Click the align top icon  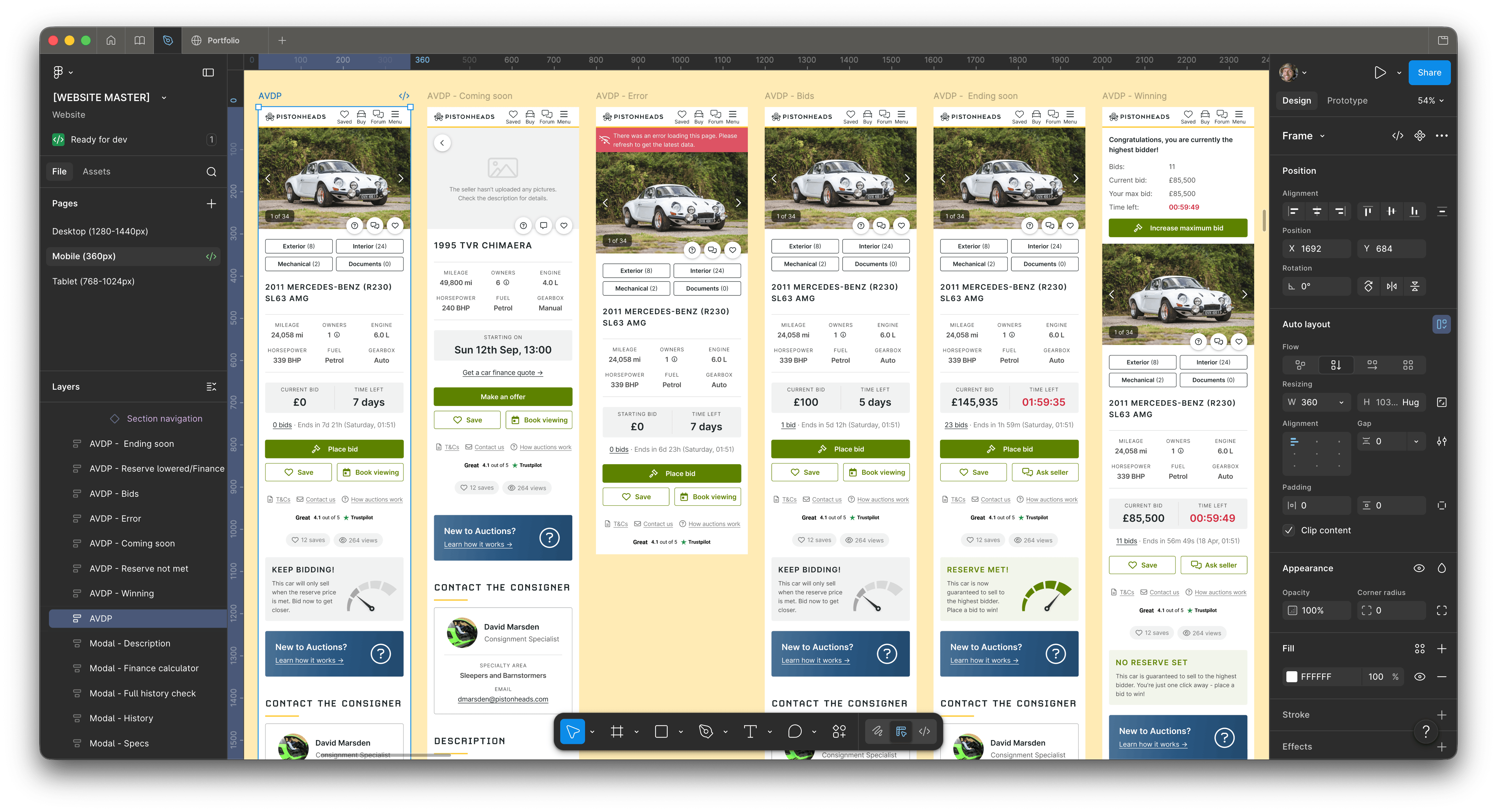pyautogui.click(x=1368, y=211)
